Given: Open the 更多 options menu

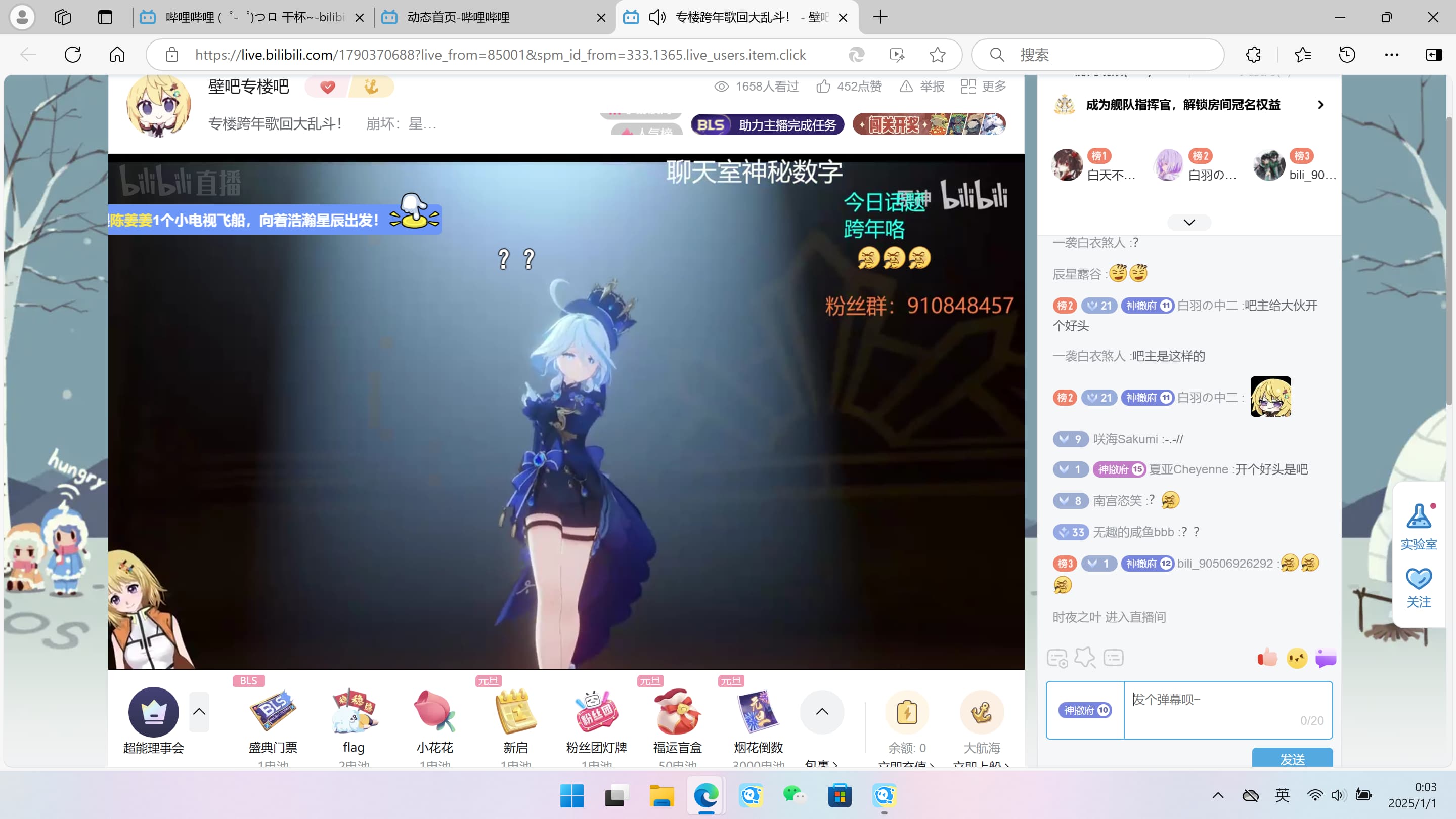Looking at the screenshot, I should pos(984,87).
